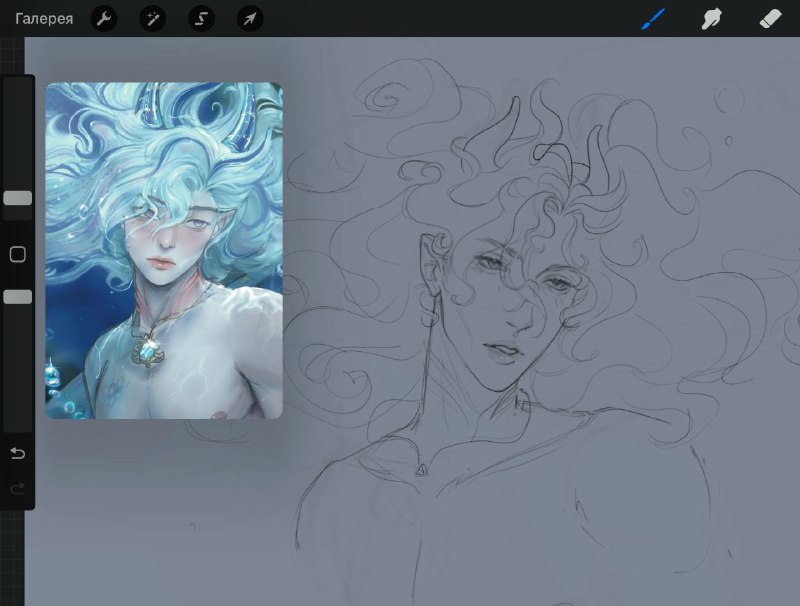
Task: Tap the square Modify button in sidebar
Action: point(18,254)
